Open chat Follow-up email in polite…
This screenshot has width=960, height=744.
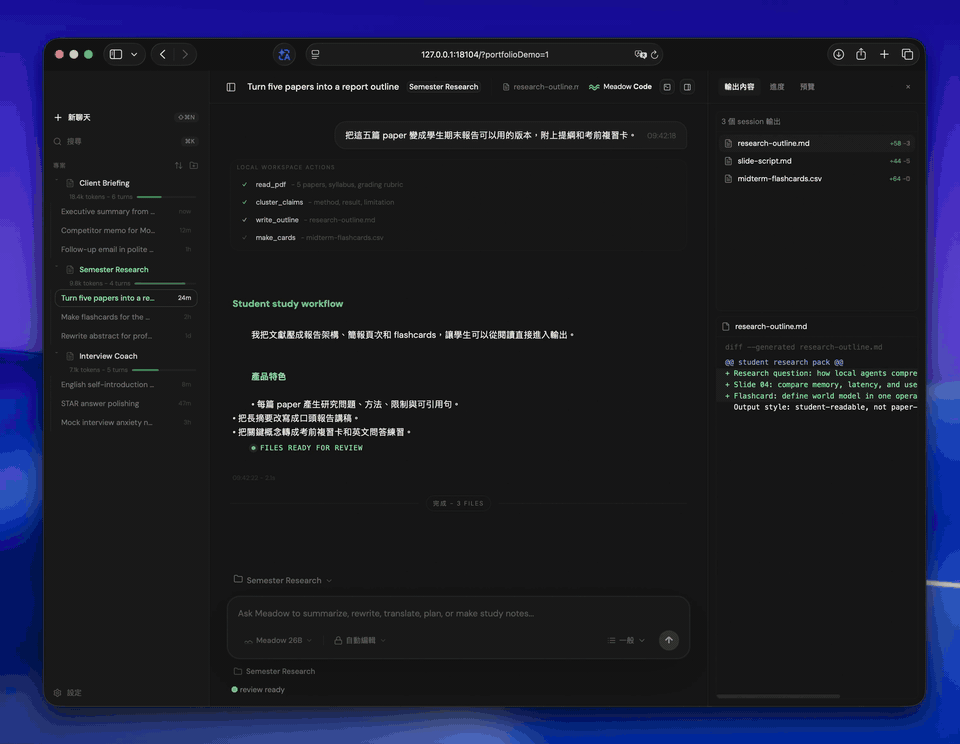(126, 250)
